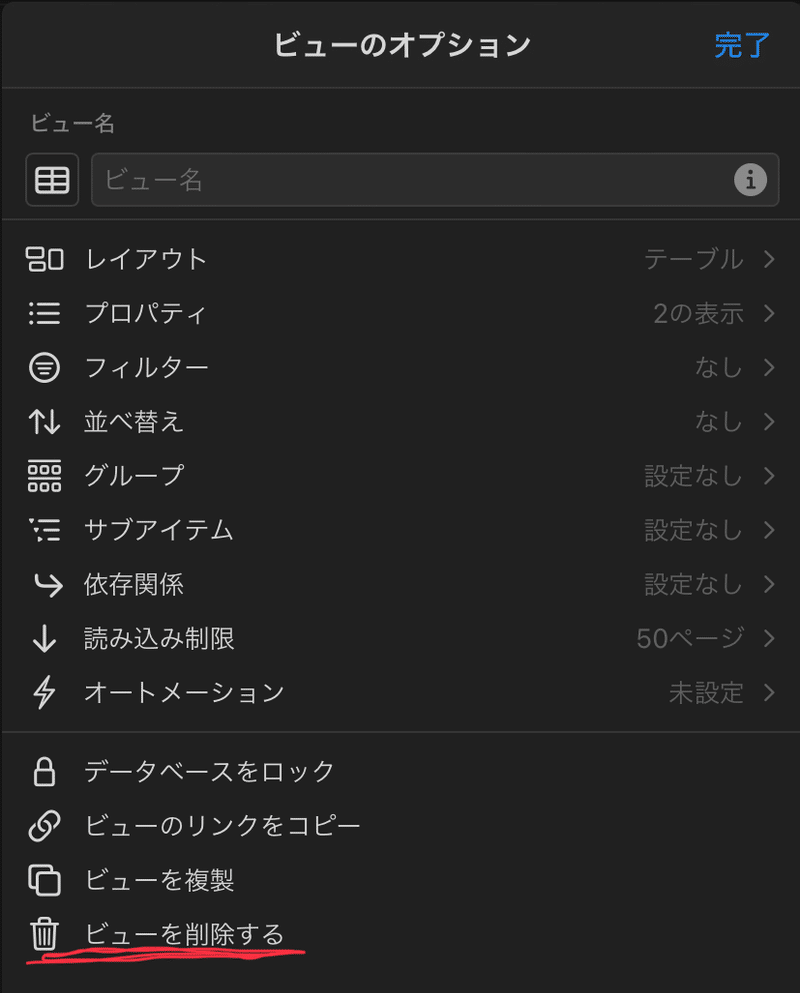Open the グループ menu row
Image resolution: width=800 pixels, height=993 pixels.
(x=400, y=476)
